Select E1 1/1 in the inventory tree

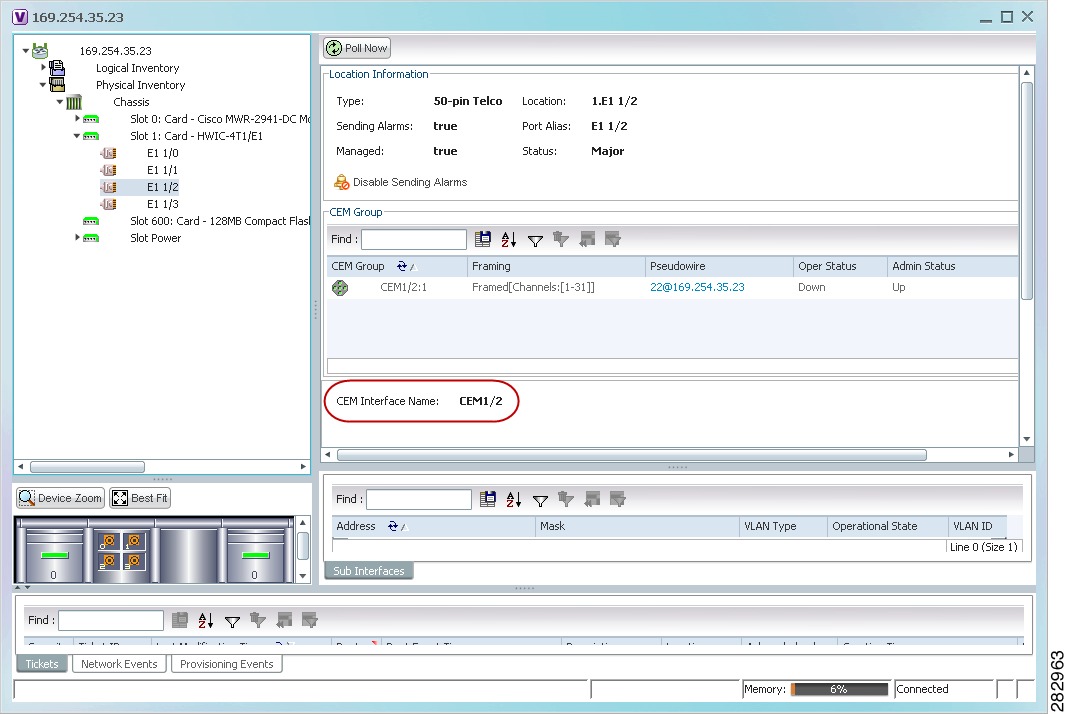[x=162, y=170]
